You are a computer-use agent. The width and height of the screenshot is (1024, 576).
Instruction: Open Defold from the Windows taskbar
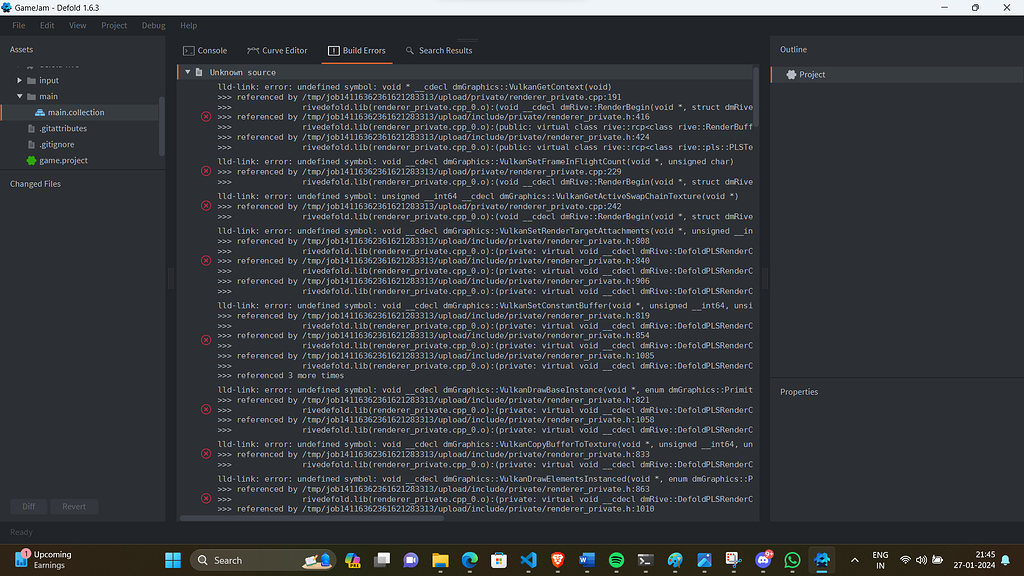pyautogui.click(x=822, y=560)
